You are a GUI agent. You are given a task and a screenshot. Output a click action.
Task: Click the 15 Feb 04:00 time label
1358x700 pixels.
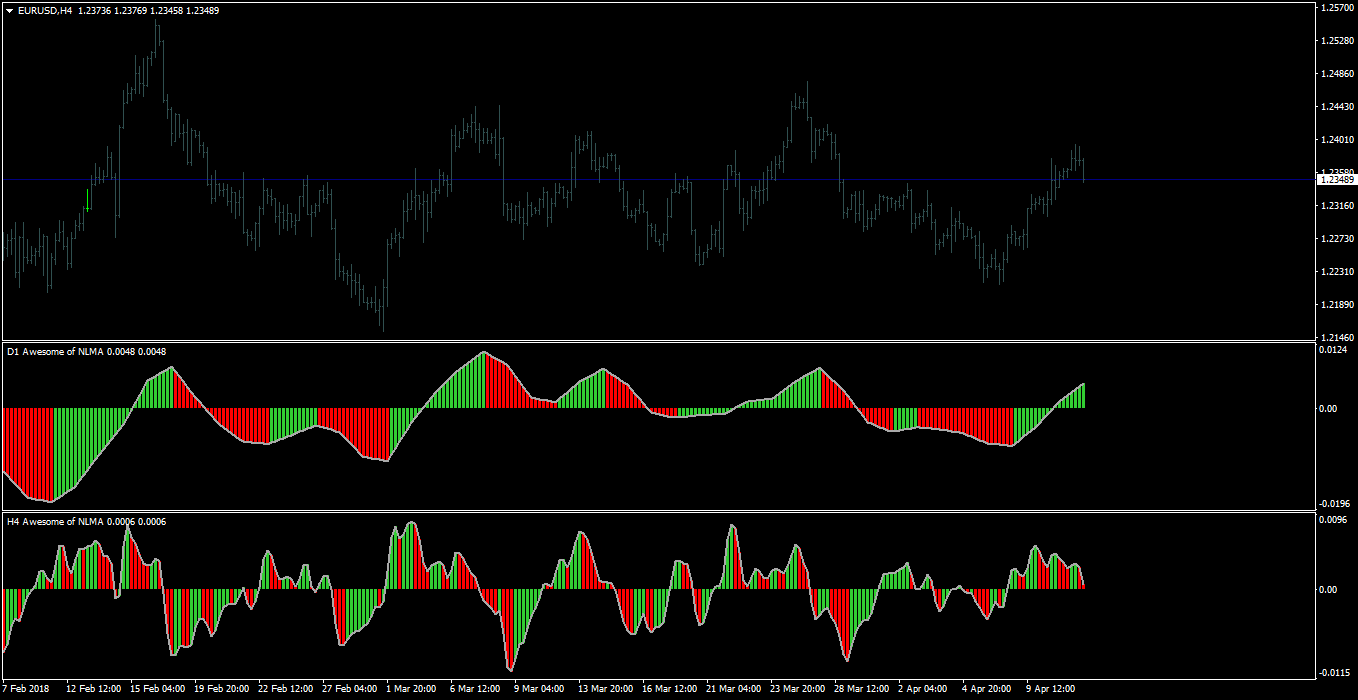157,689
